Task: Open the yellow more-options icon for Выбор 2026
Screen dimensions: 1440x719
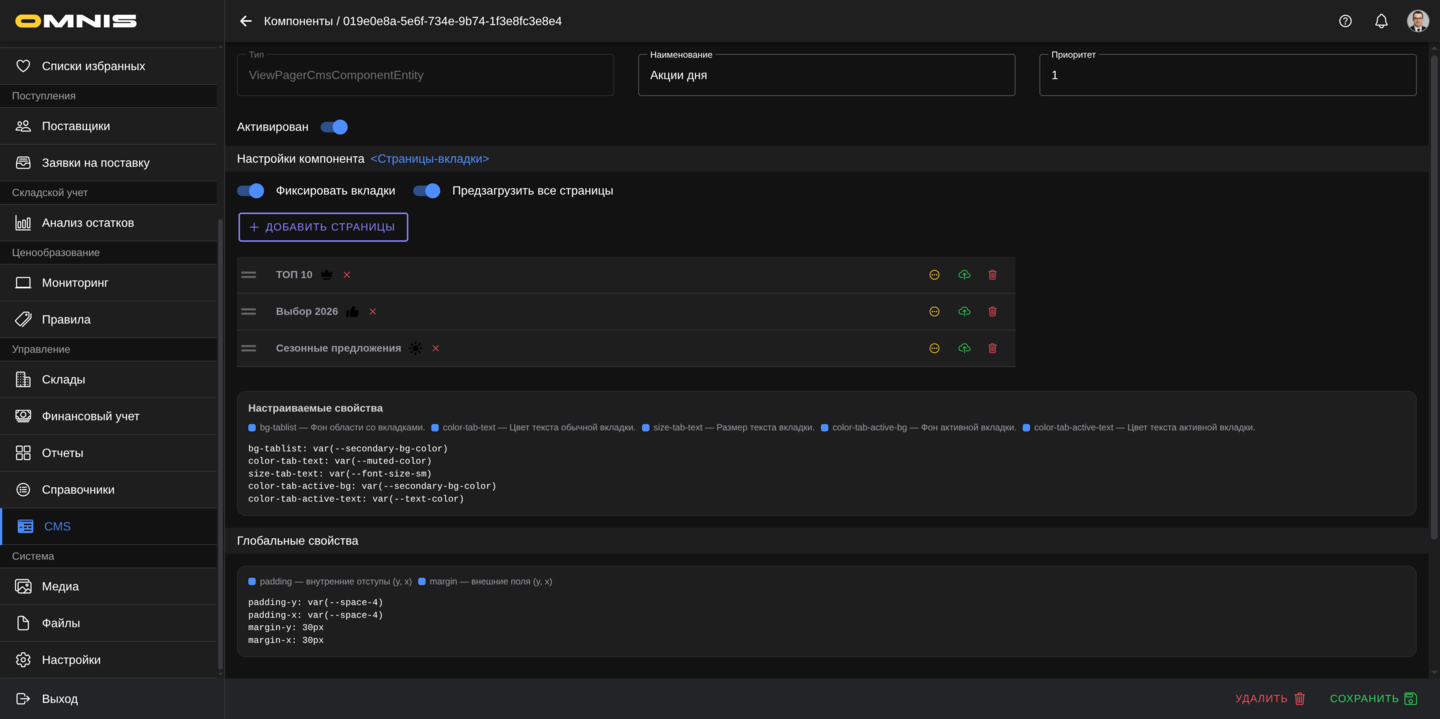Action: click(934, 312)
